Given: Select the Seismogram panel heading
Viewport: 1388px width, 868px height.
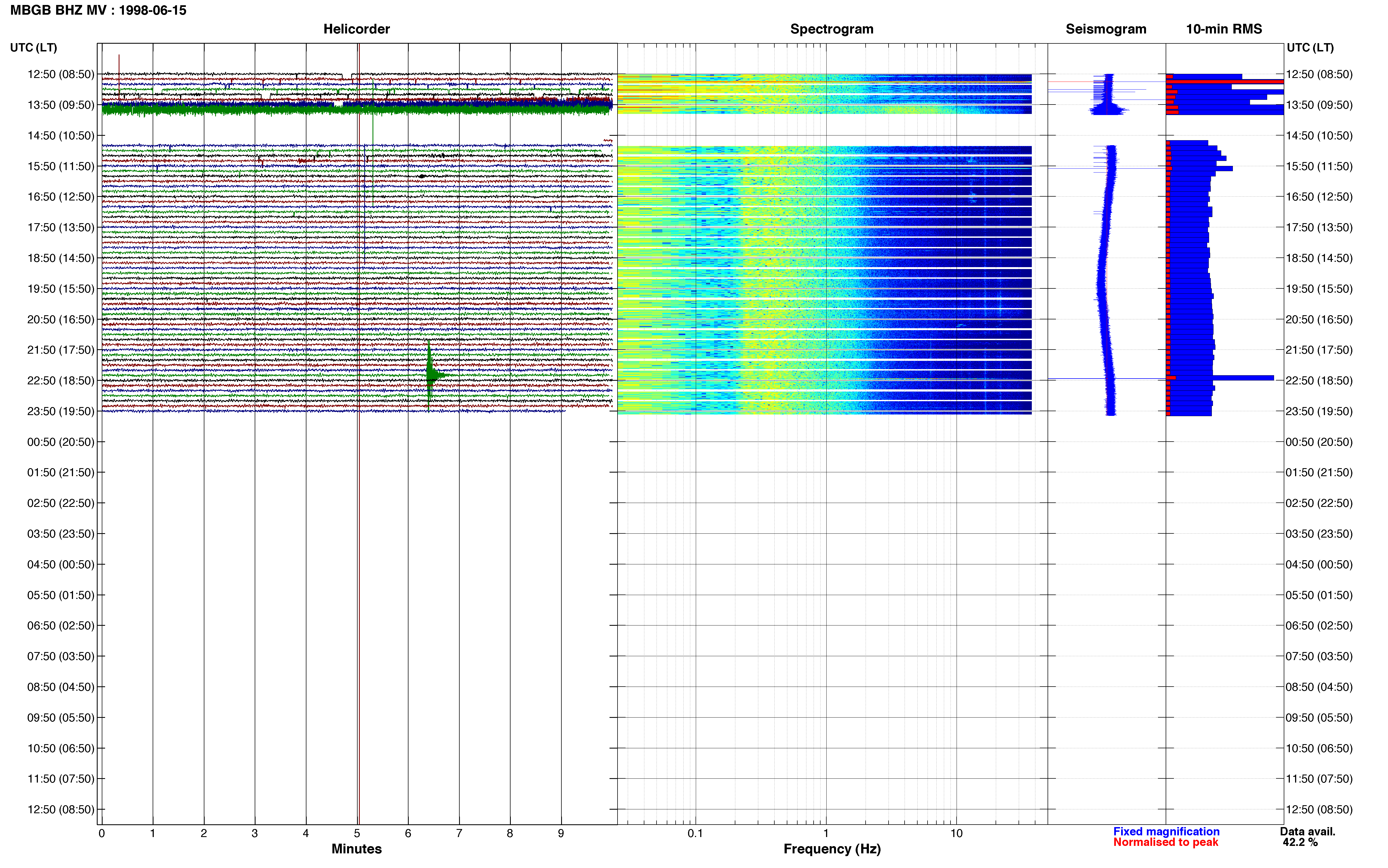Looking at the screenshot, I should [1106, 29].
